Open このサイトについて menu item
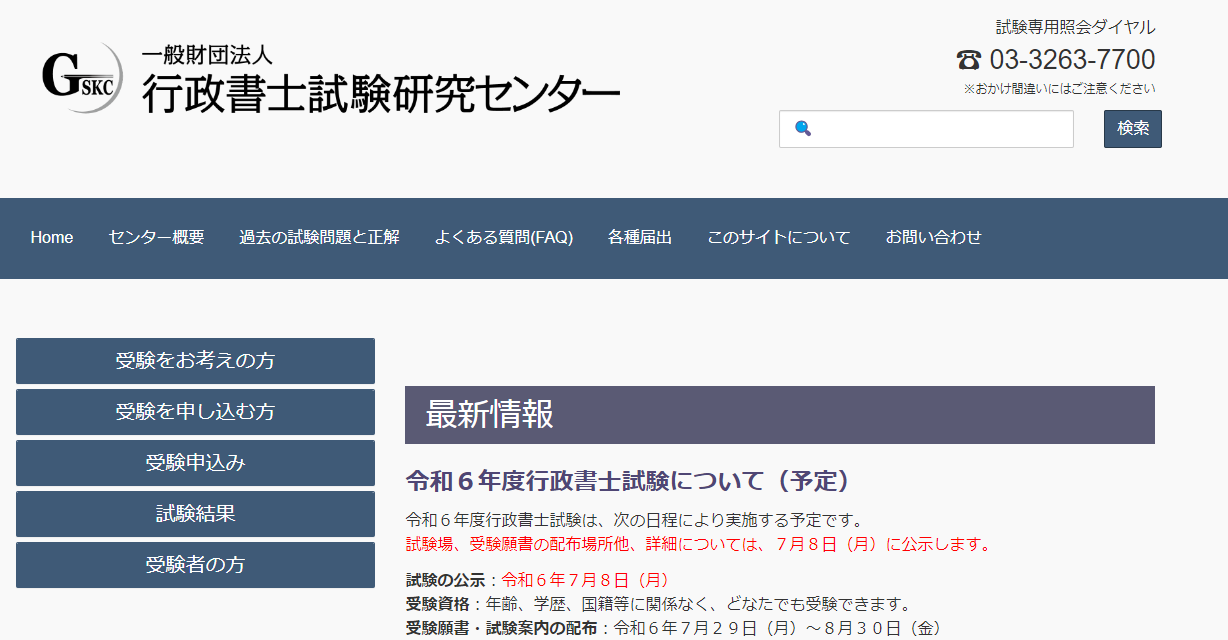Screen dimensions: 1228x640 pyautogui.click(x=779, y=238)
